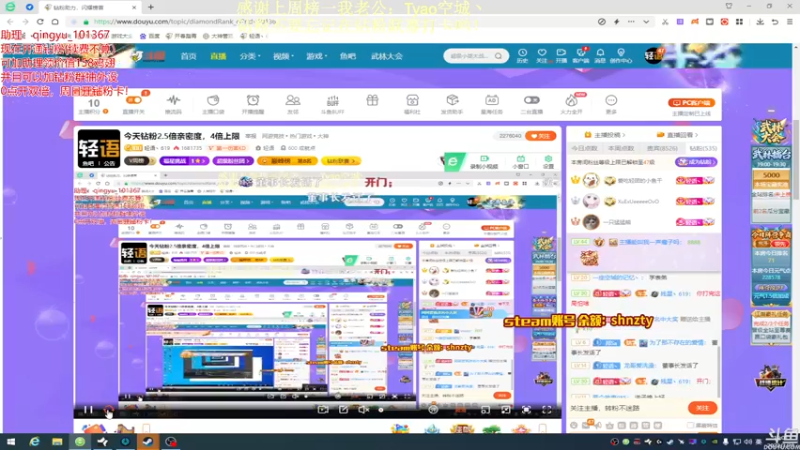Switch to the 直播 live nav item
This screenshot has height=450, width=800.
tap(218, 56)
